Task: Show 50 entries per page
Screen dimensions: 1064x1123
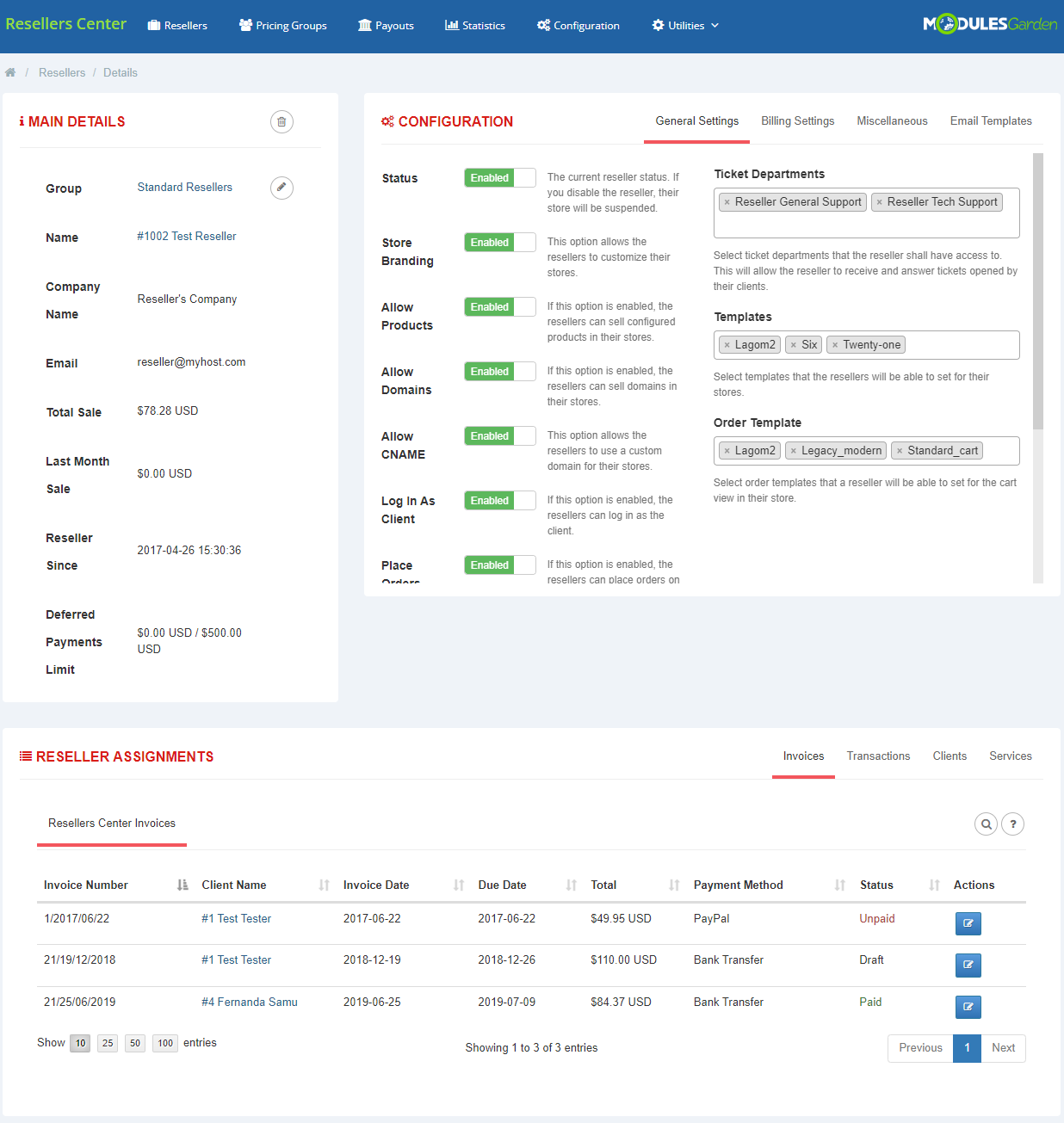Action: point(135,1043)
